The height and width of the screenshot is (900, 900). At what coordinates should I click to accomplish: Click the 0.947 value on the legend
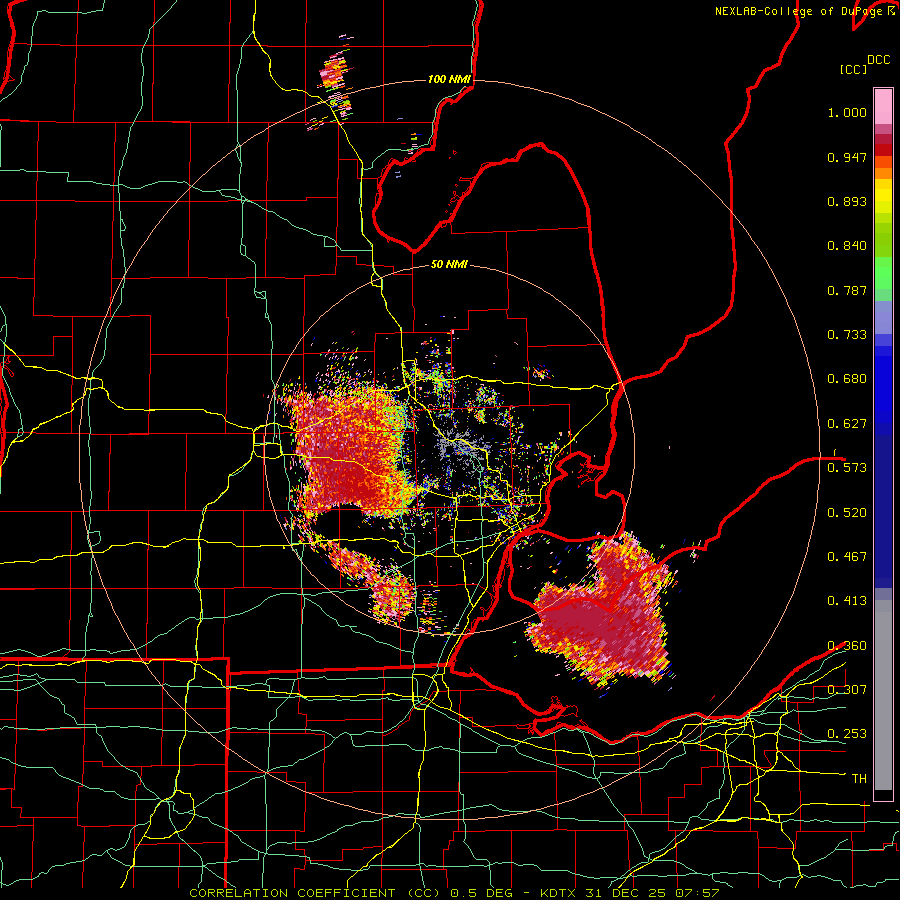[847, 157]
